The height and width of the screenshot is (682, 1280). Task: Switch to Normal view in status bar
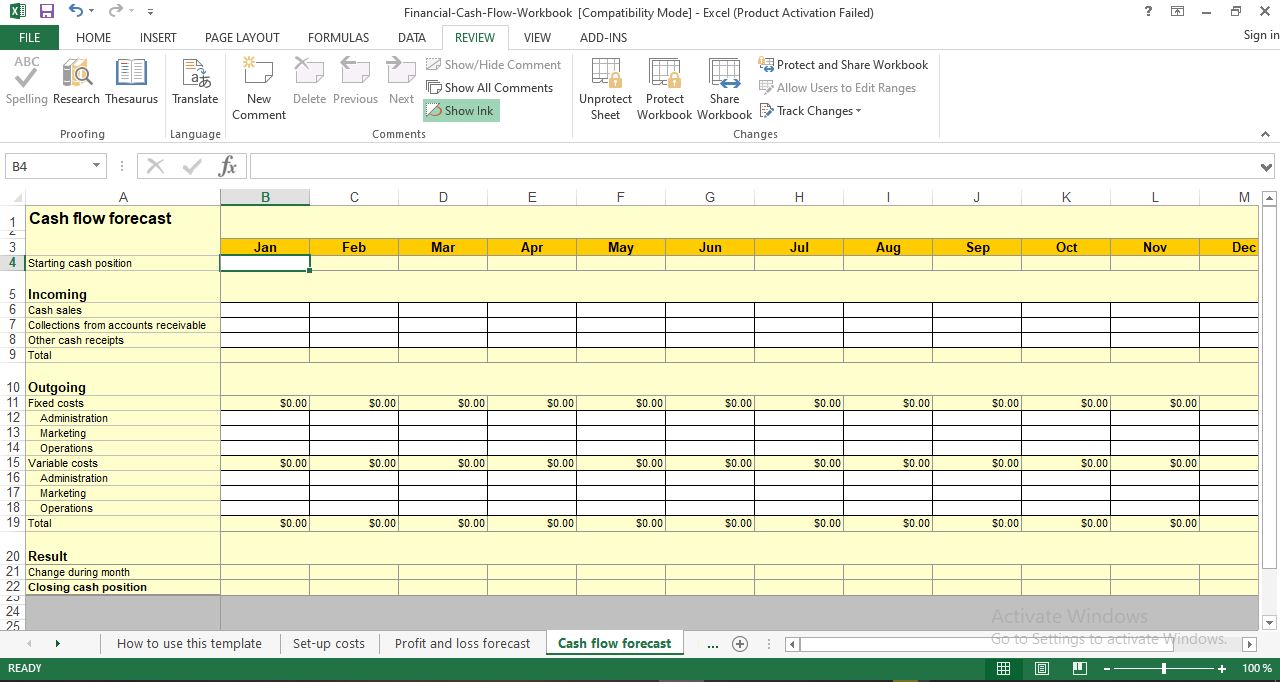[x=1003, y=668]
